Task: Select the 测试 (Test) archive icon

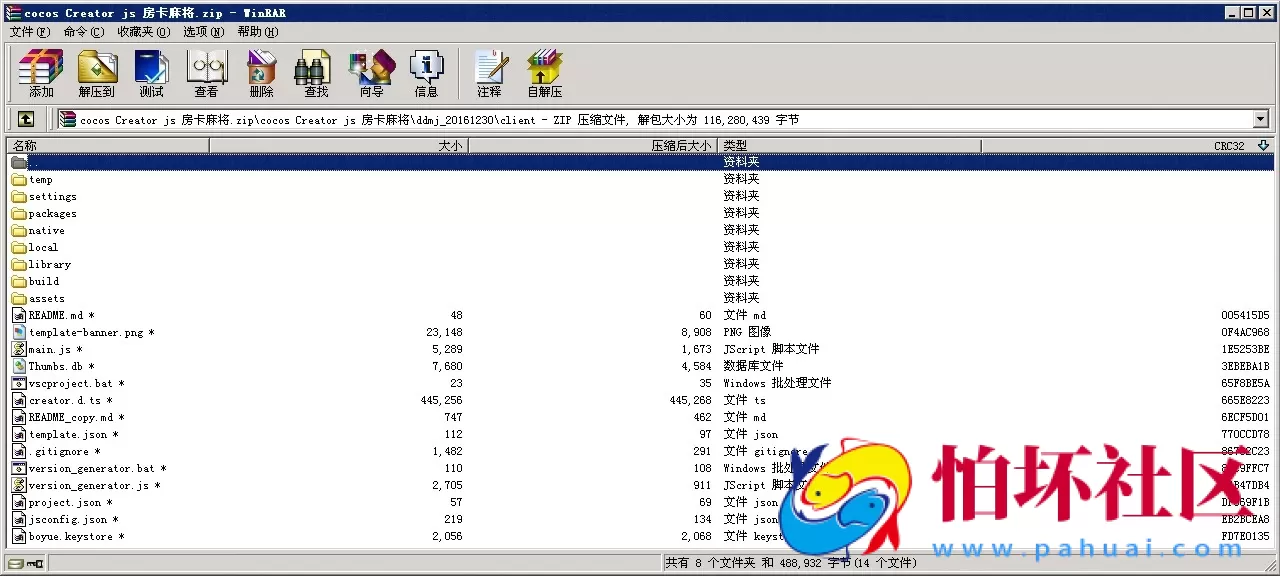Action: [151, 73]
